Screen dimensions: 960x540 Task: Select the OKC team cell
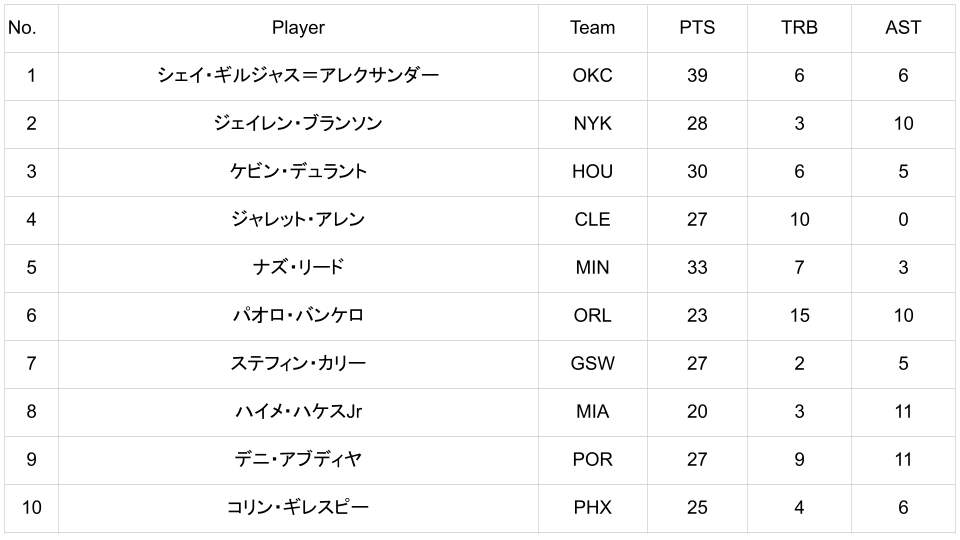coord(592,76)
